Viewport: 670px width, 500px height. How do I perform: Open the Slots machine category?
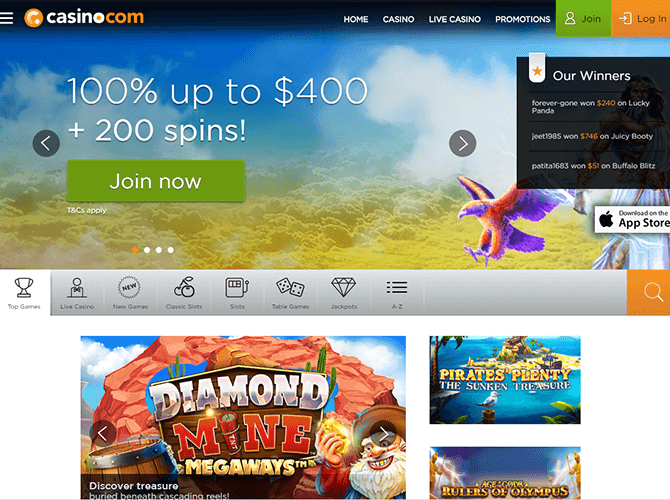(237, 293)
